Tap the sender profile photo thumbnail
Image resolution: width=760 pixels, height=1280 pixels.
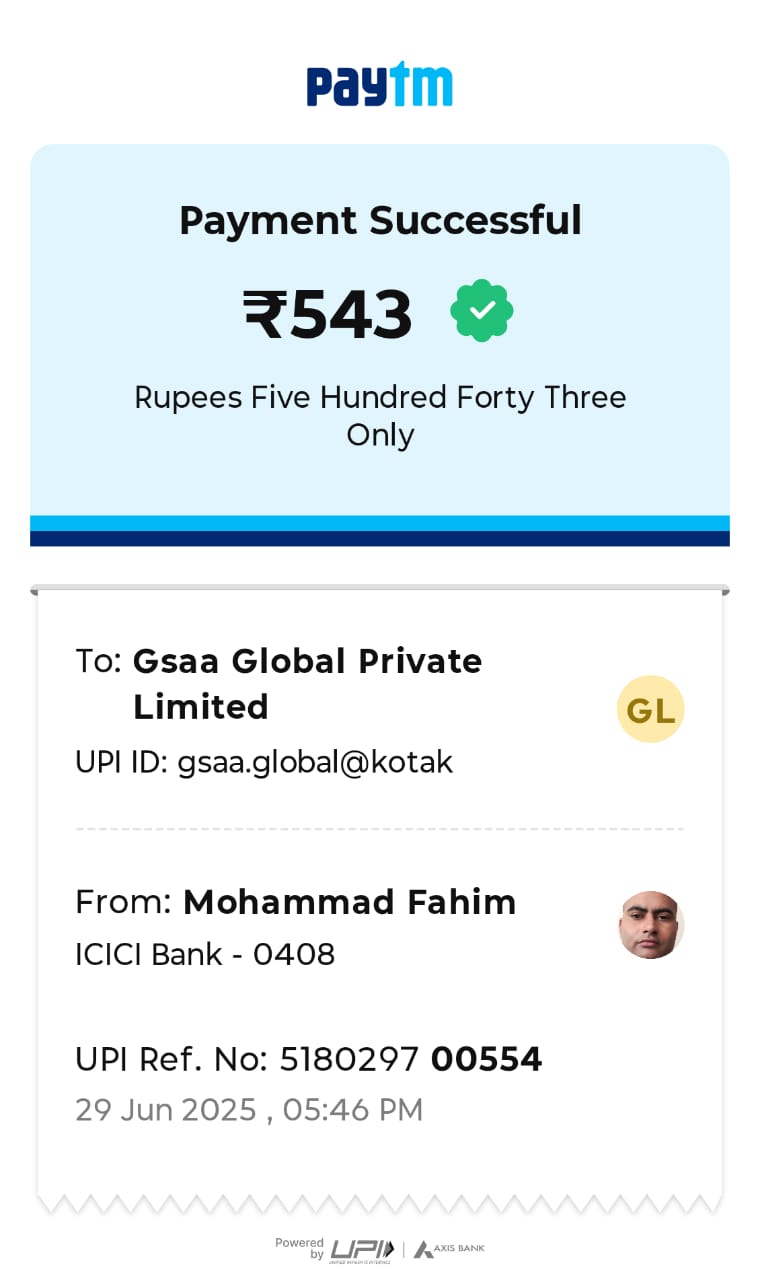[651, 925]
